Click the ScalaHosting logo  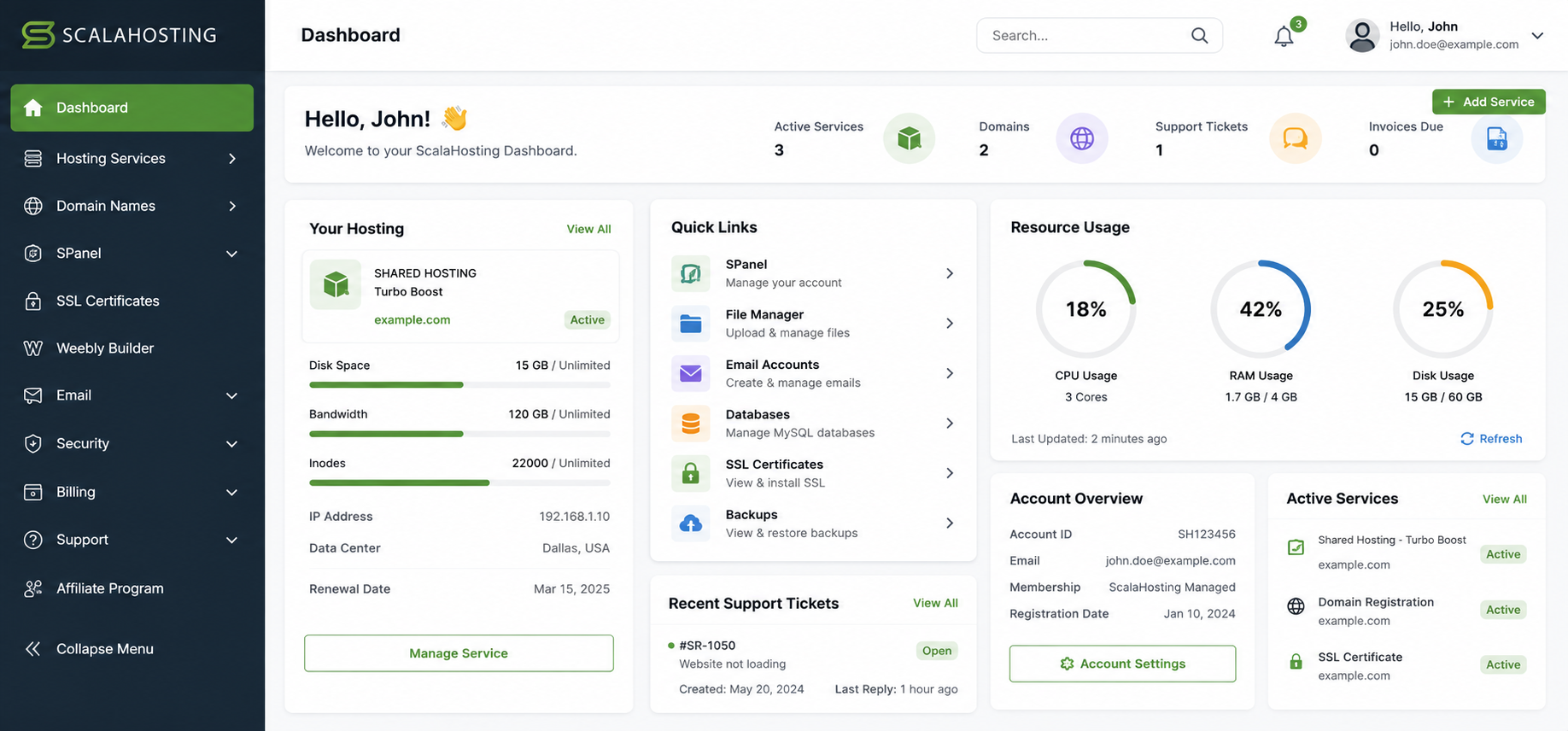[x=119, y=35]
